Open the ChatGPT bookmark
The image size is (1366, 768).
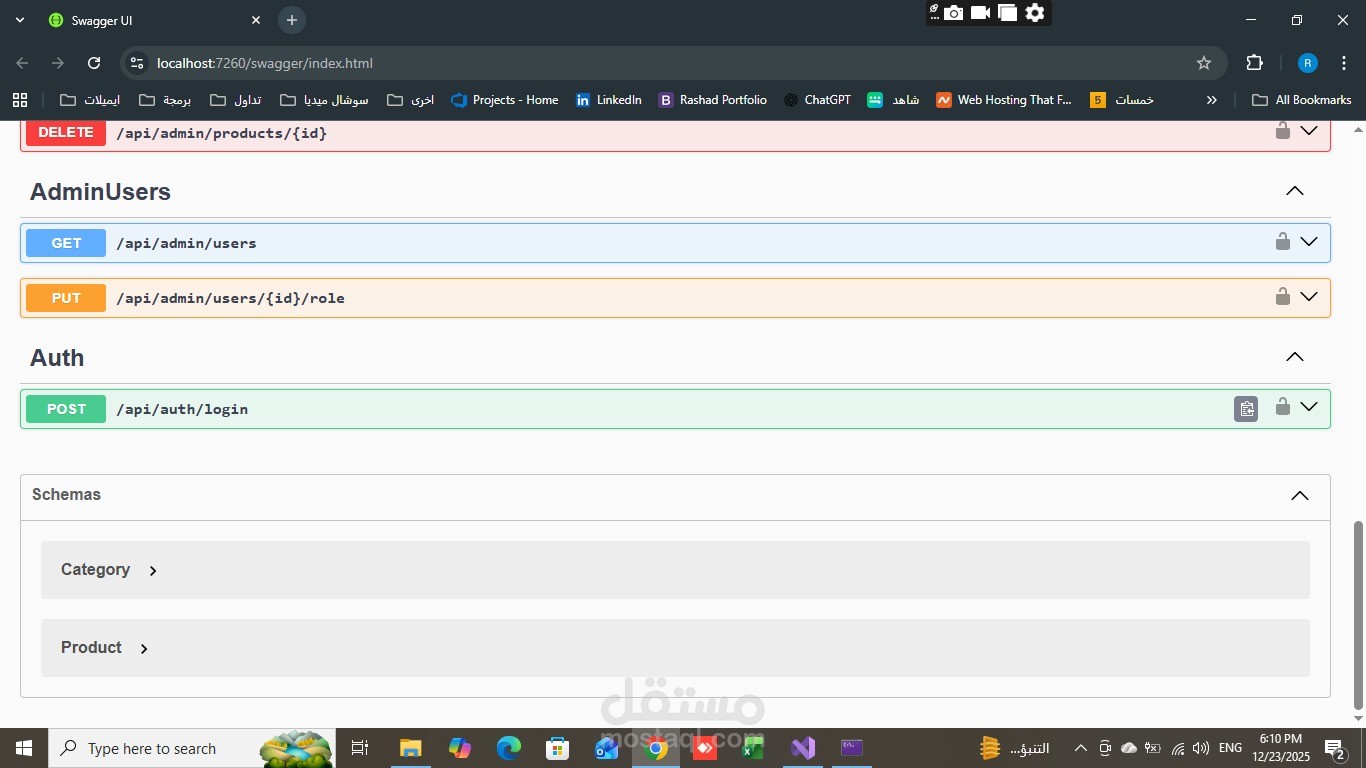818,100
